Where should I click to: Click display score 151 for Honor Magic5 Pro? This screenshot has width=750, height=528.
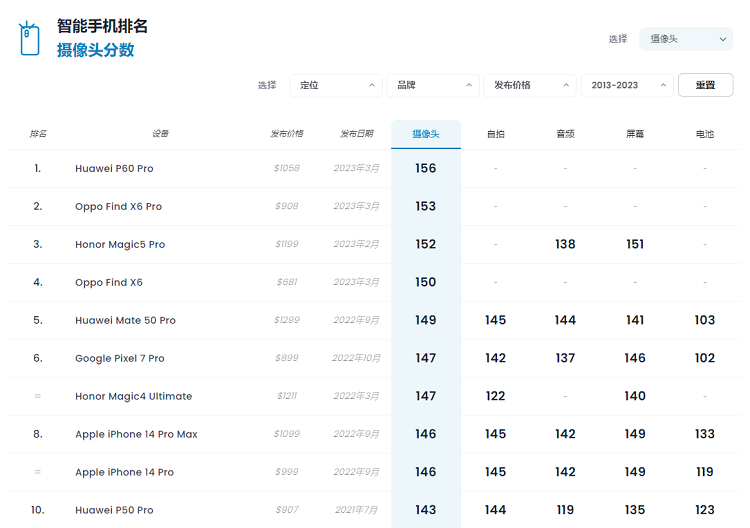pos(635,244)
